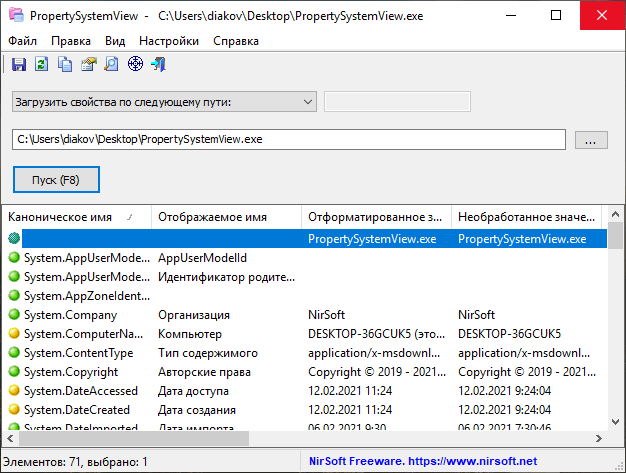Select the target crosshair toolbar icon

[x=135, y=64]
